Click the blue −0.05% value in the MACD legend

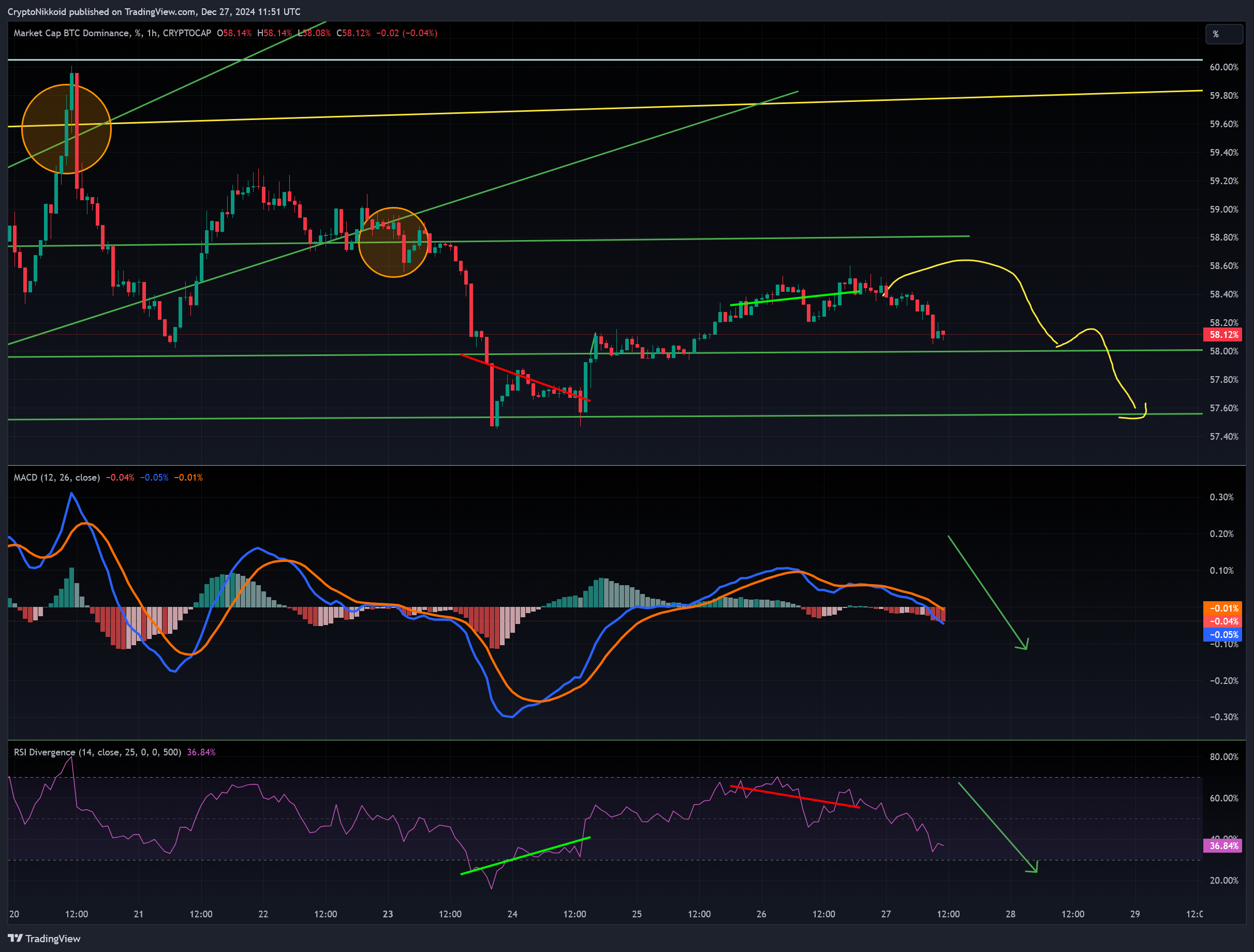[154, 478]
